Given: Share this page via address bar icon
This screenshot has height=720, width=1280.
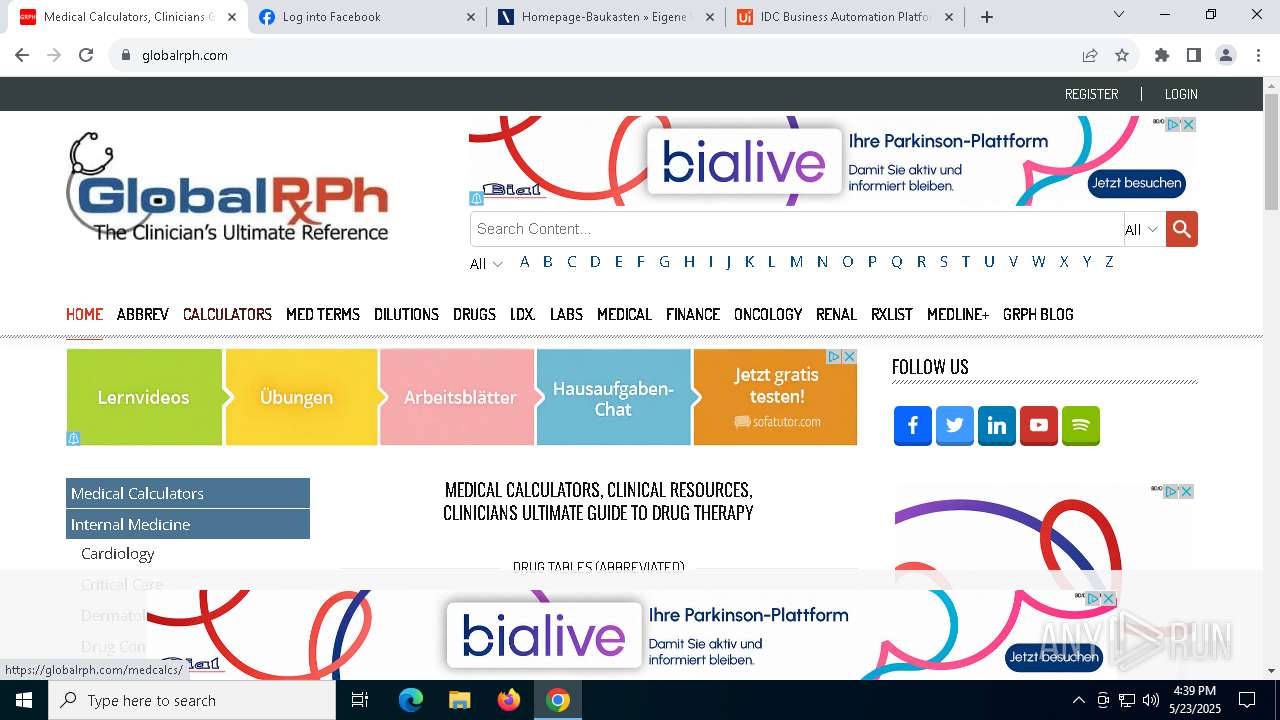Looking at the screenshot, I should coord(1090,55).
